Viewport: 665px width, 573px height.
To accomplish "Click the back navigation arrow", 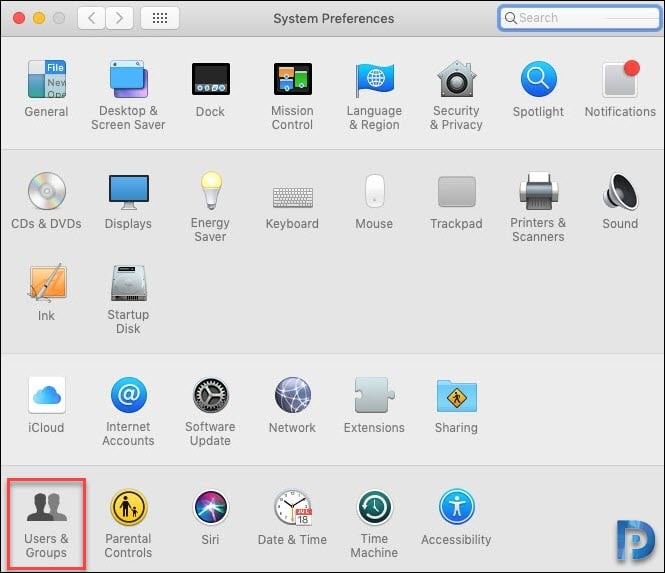I will click(x=91, y=18).
